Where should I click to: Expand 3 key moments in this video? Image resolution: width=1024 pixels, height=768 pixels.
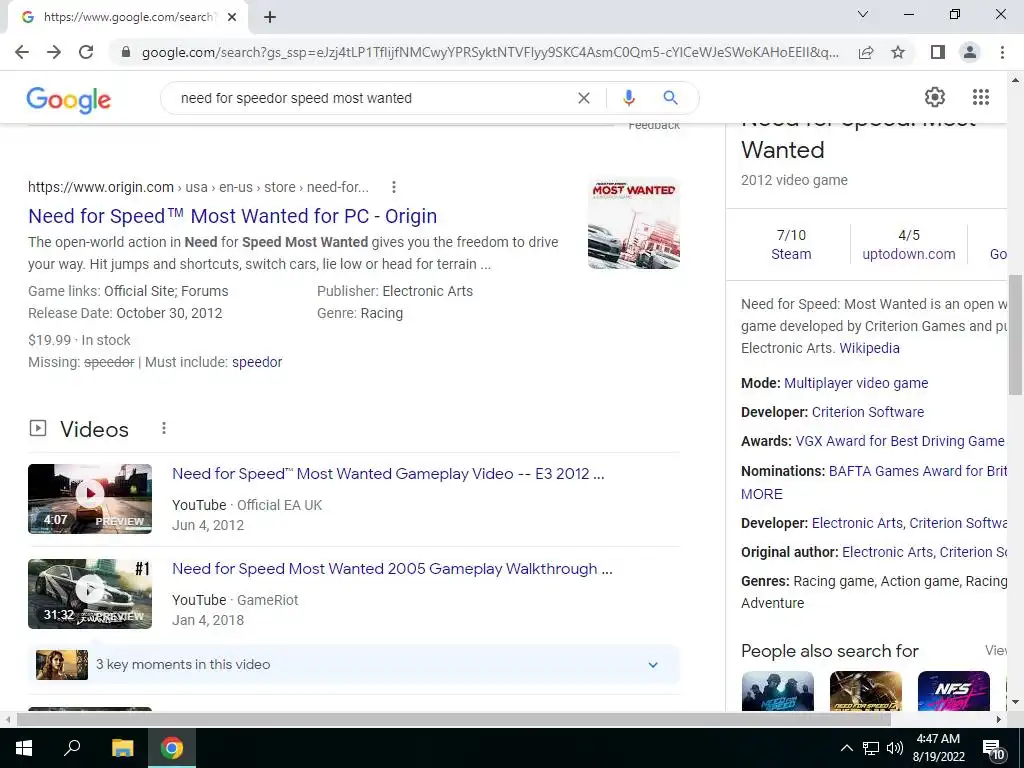(354, 665)
